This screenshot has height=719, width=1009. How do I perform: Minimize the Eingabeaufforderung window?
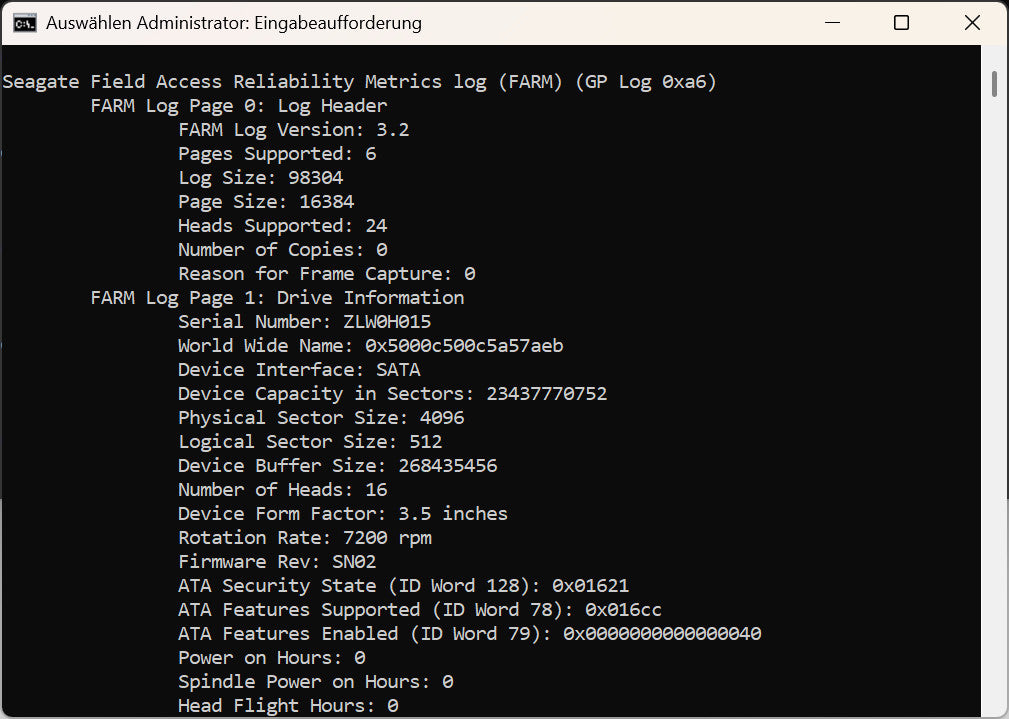(x=830, y=23)
